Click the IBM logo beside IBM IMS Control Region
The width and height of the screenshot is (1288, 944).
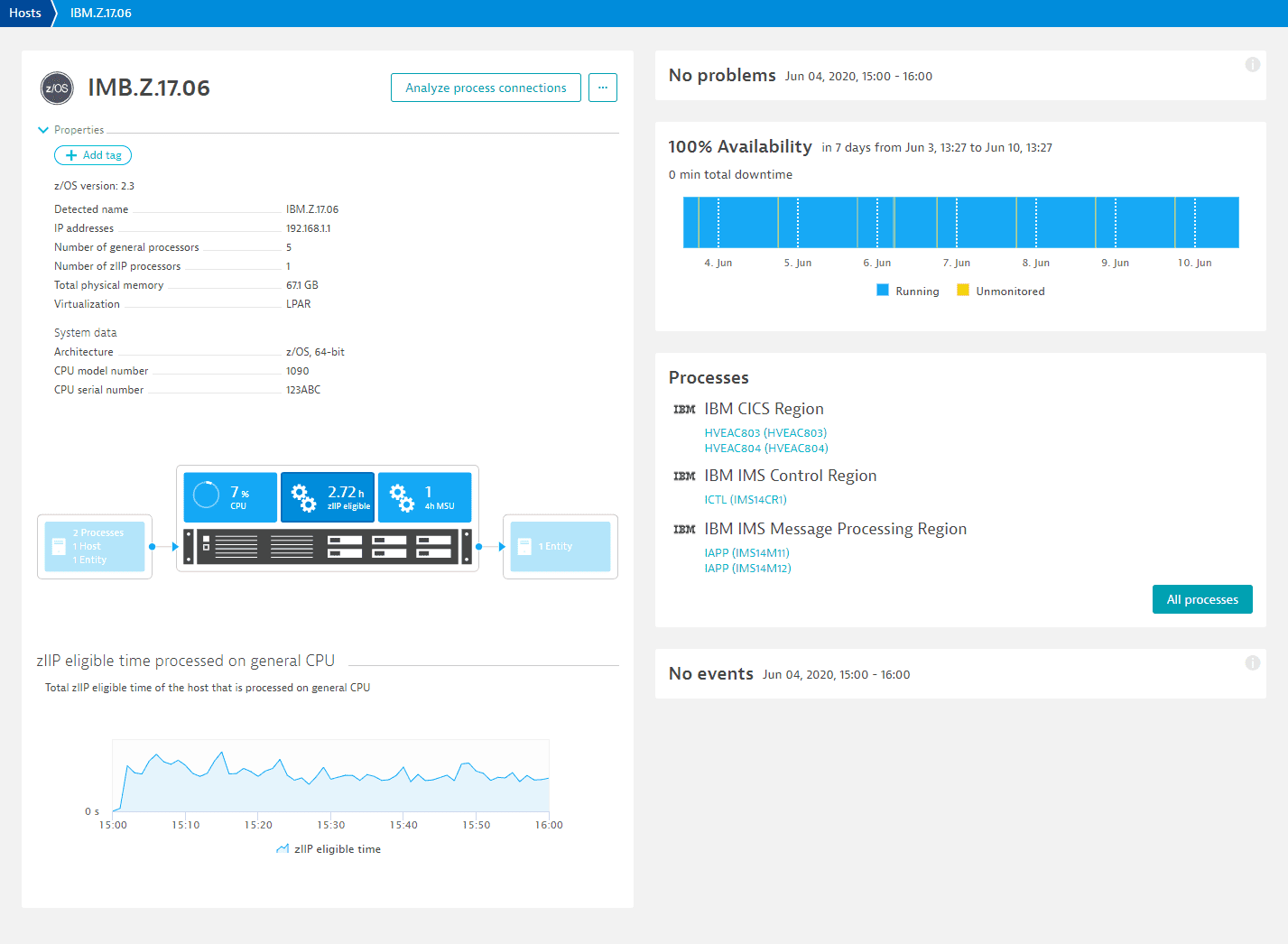(684, 477)
